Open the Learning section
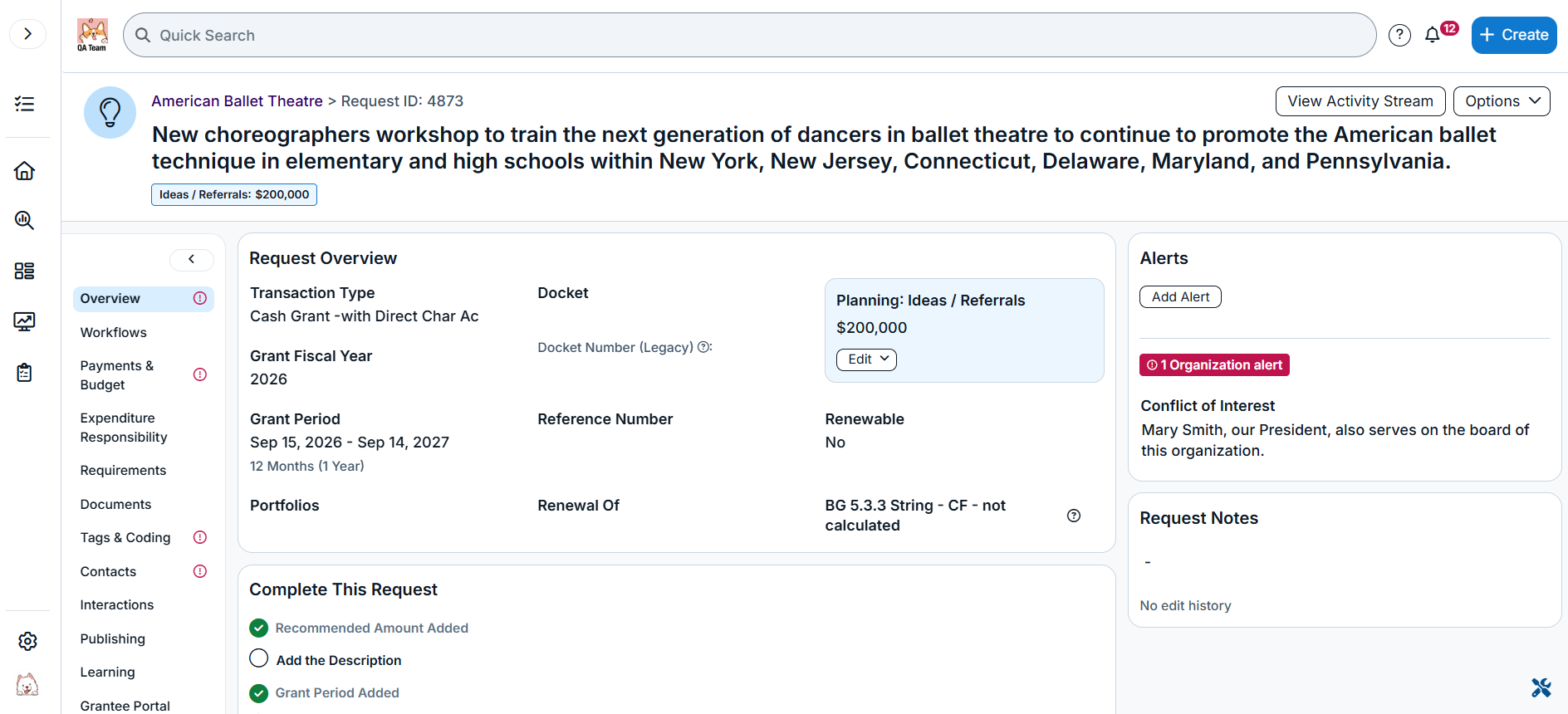 107,672
